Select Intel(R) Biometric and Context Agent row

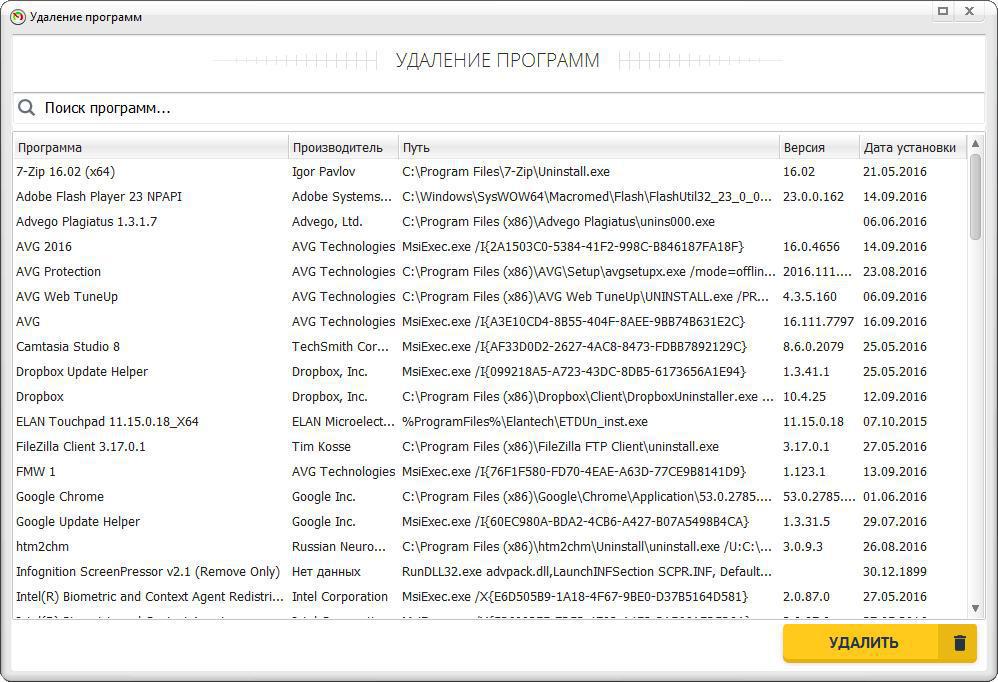coord(489,597)
